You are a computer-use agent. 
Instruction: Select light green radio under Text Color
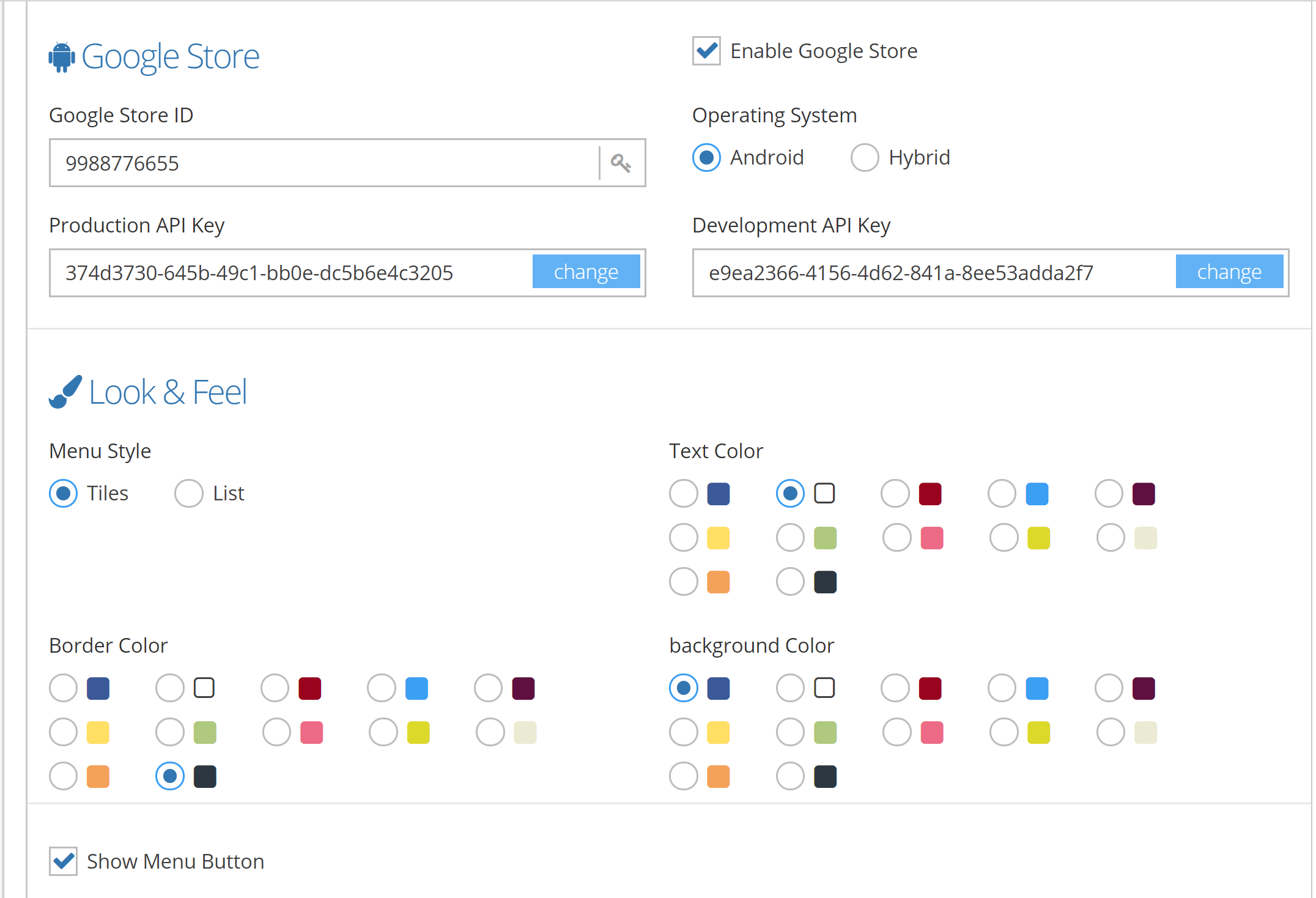tap(790, 538)
